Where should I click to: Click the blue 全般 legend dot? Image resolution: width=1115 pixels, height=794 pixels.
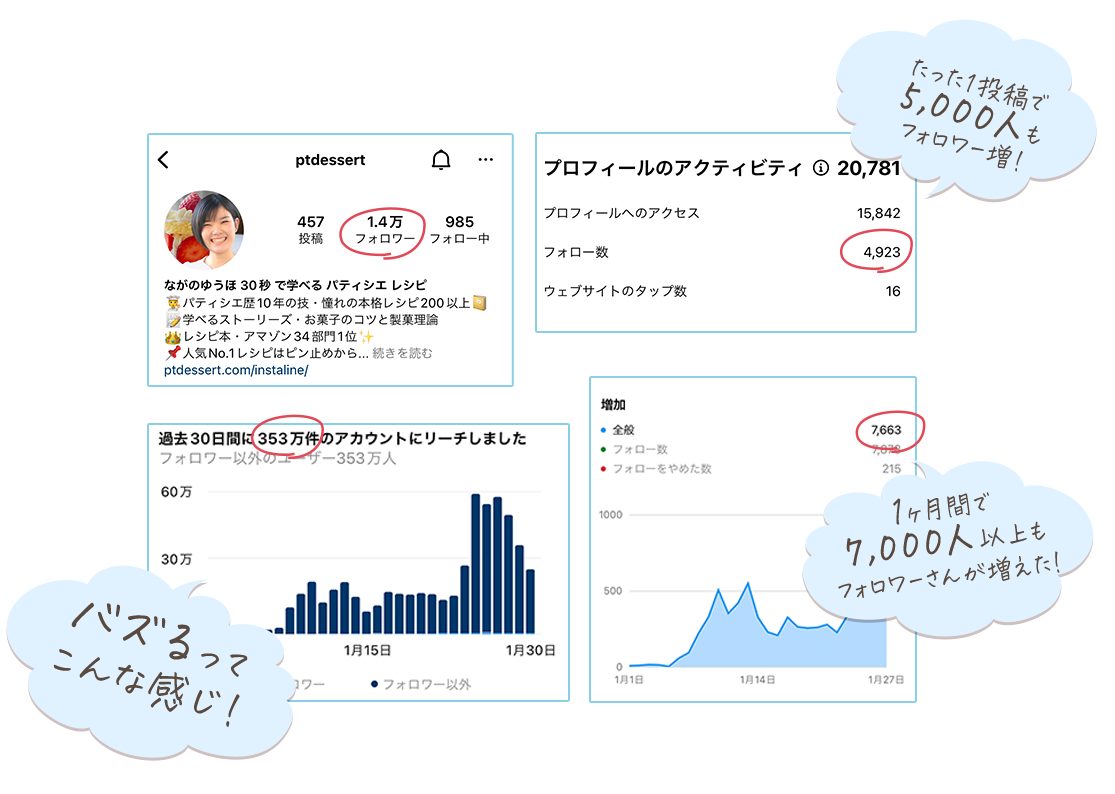click(604, 430)
